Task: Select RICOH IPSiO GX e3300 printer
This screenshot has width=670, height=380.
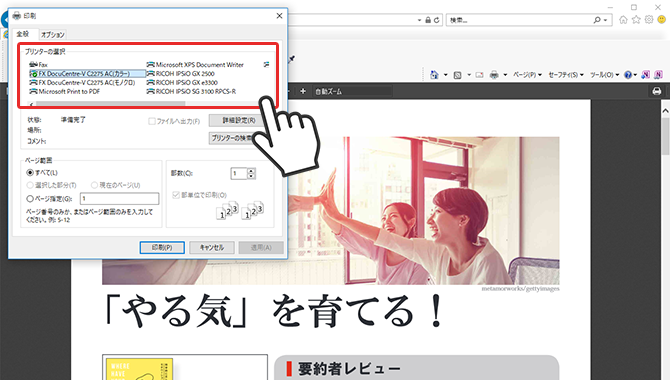Action: tap(182, 82)
